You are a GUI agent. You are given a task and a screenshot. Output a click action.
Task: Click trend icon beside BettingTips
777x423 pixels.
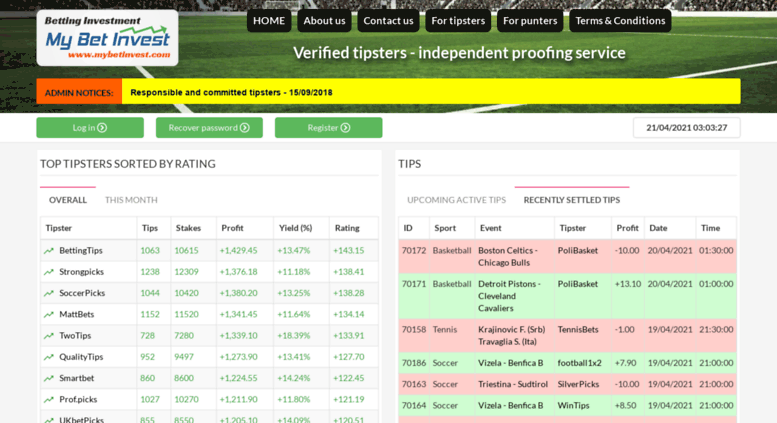[49, 251]
